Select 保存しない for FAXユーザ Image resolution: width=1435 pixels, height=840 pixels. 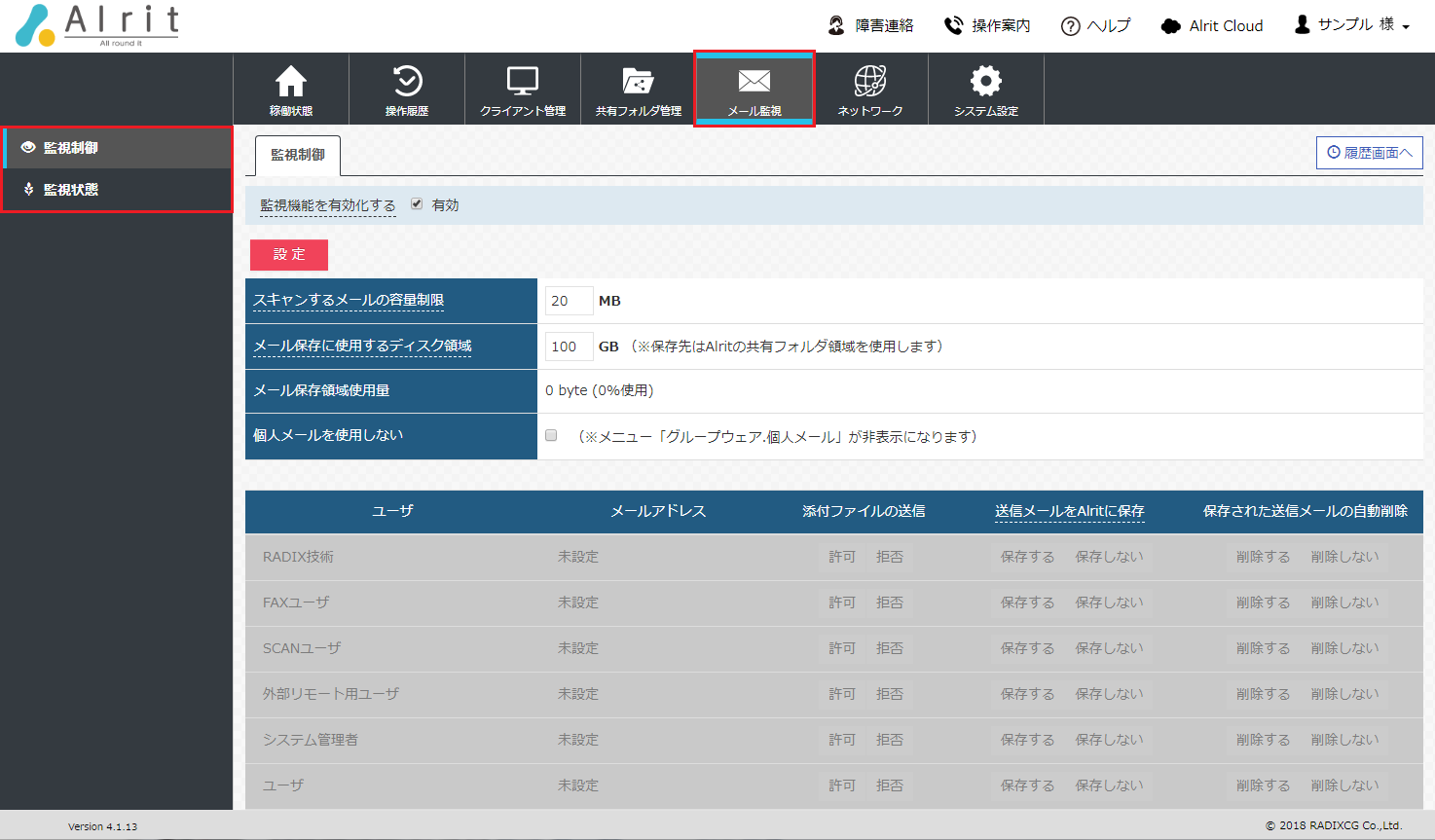pyautogui.click(x=1110, y=603)
